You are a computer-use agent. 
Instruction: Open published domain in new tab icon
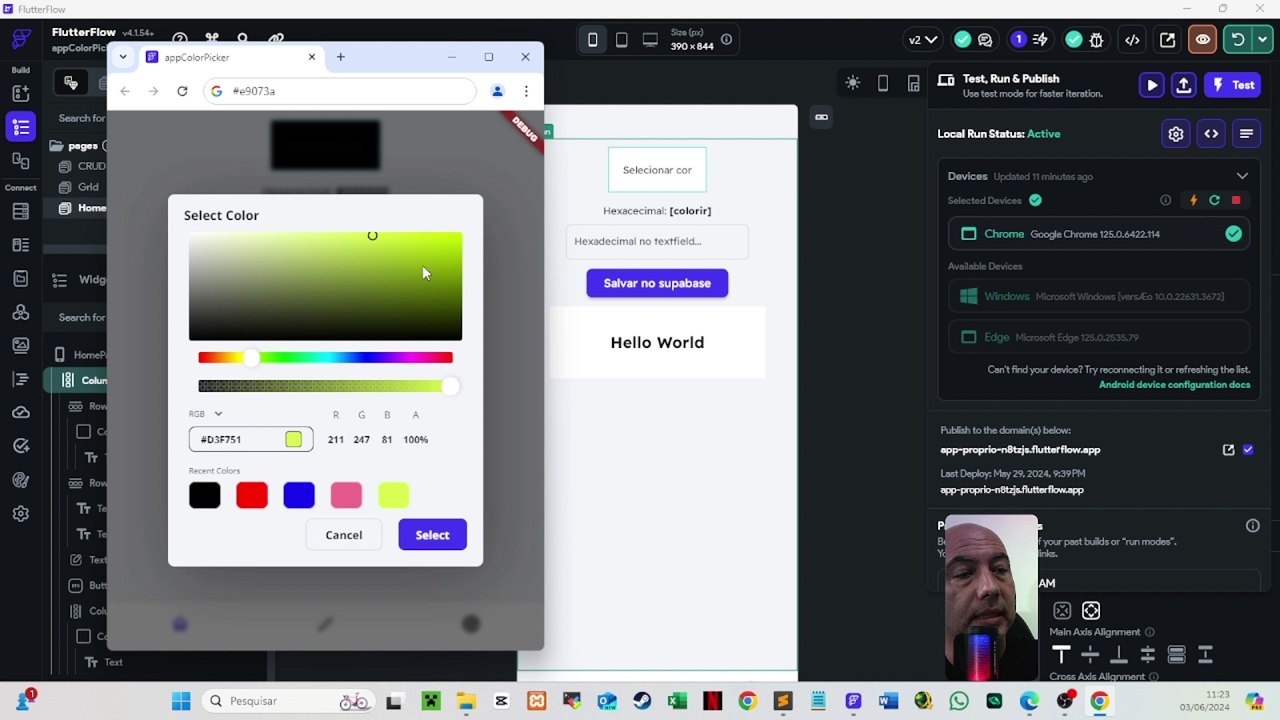tap(1228, 450)
